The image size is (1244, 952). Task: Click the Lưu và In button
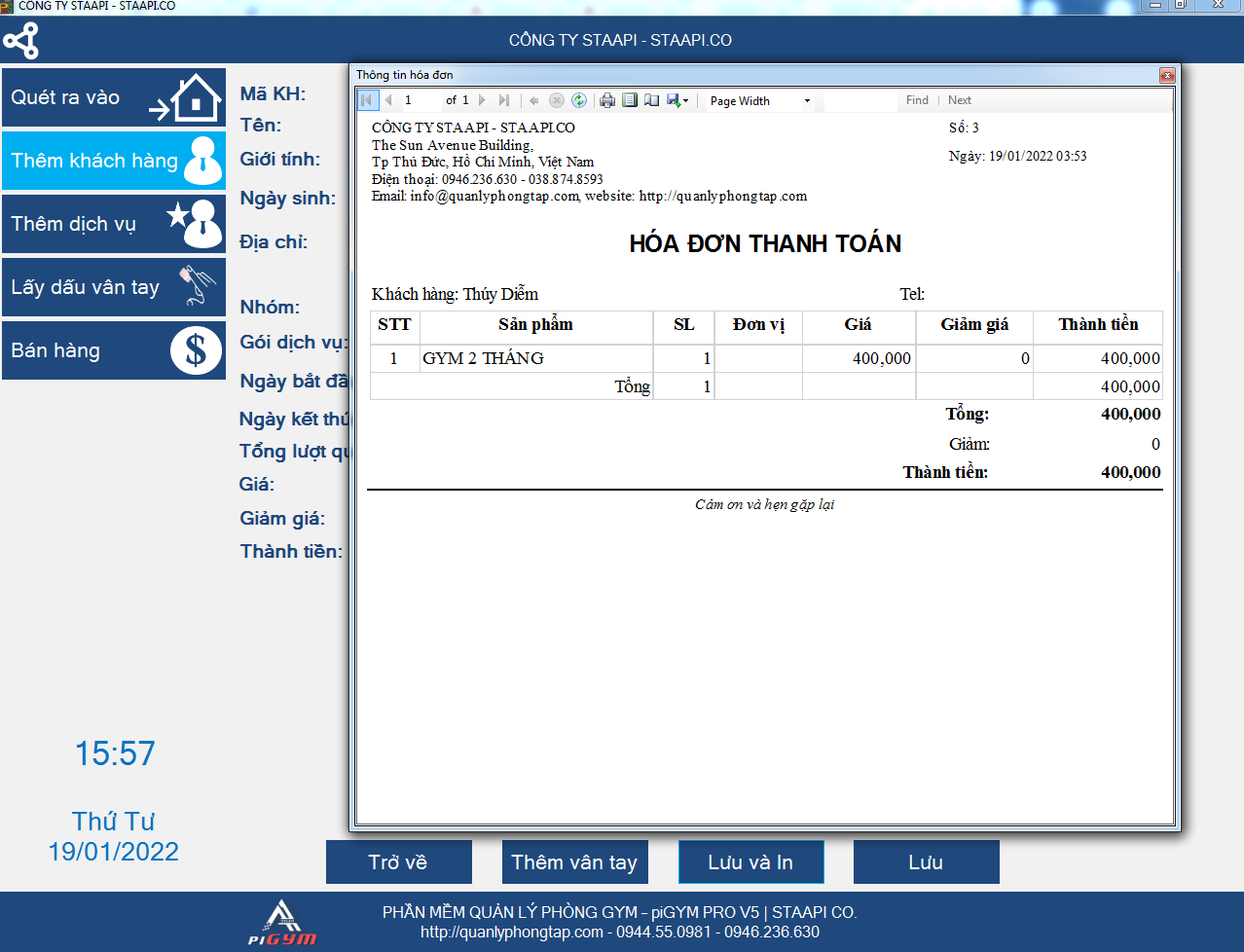750,862
